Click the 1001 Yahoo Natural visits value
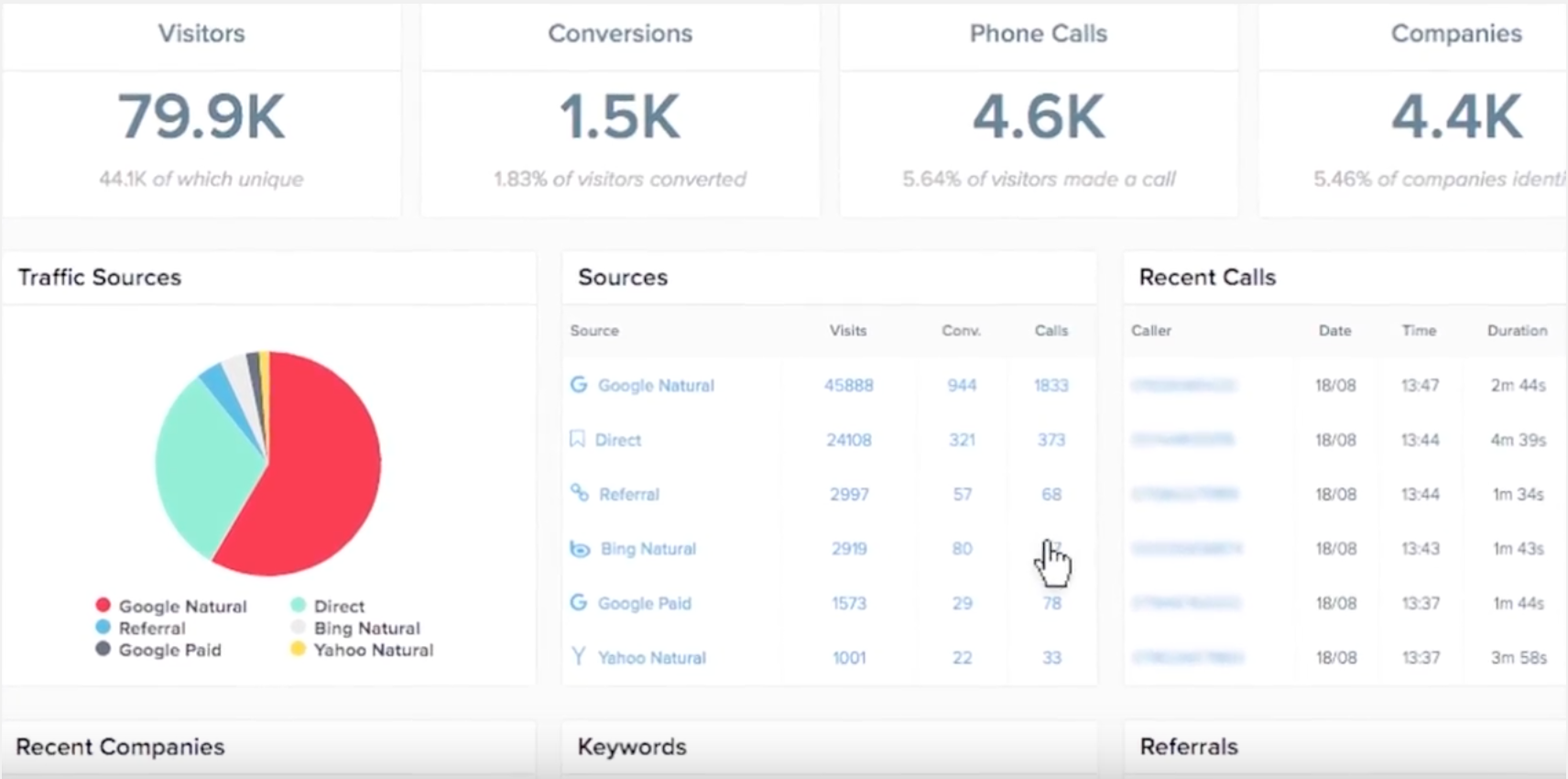The width and height of the screenshot is (1568, 779). coord(849,657)
